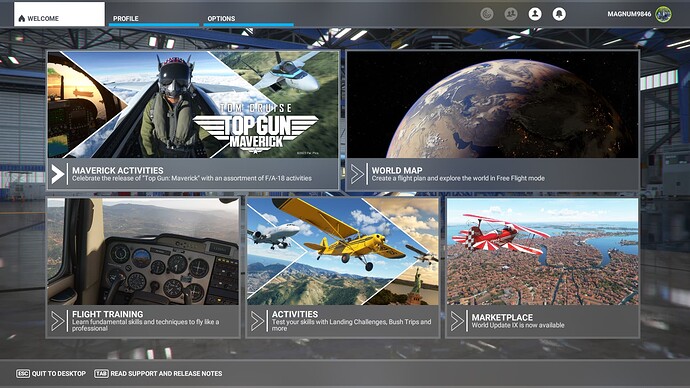The height and width of the screenshot is (388, 690).
Task: Open the friends group icon in top bar
Action: pos(511,14)
